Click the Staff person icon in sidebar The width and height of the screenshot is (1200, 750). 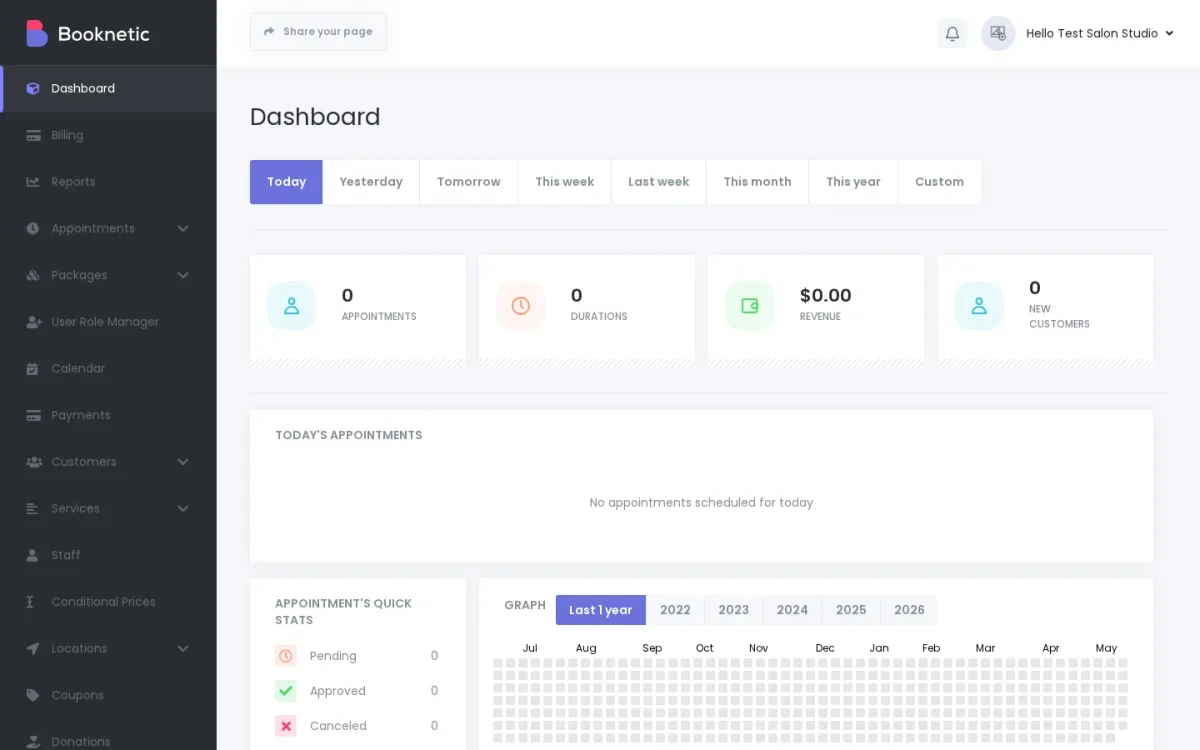(33, 555)
